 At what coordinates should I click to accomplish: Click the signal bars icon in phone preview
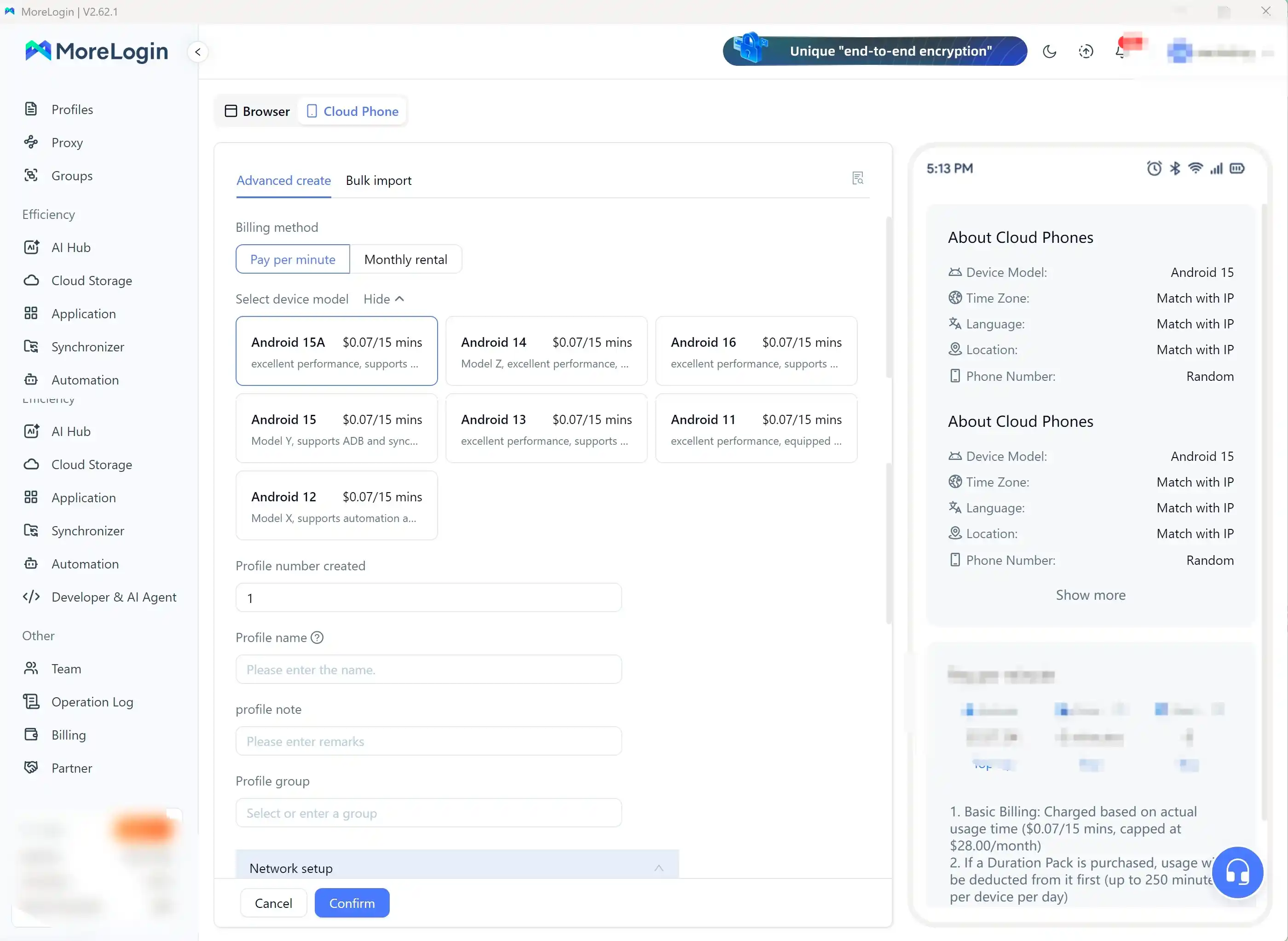[x=1216, y=169]
